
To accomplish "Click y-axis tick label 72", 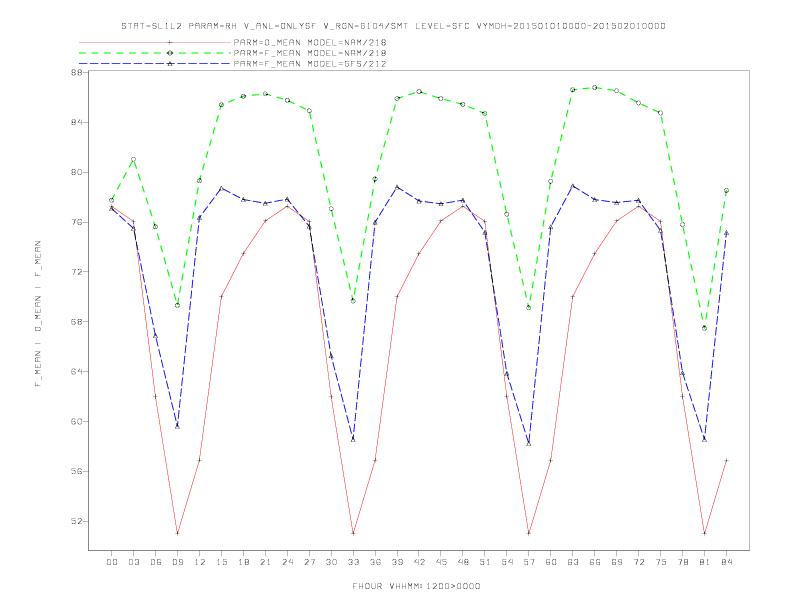I will click(77, 272).
